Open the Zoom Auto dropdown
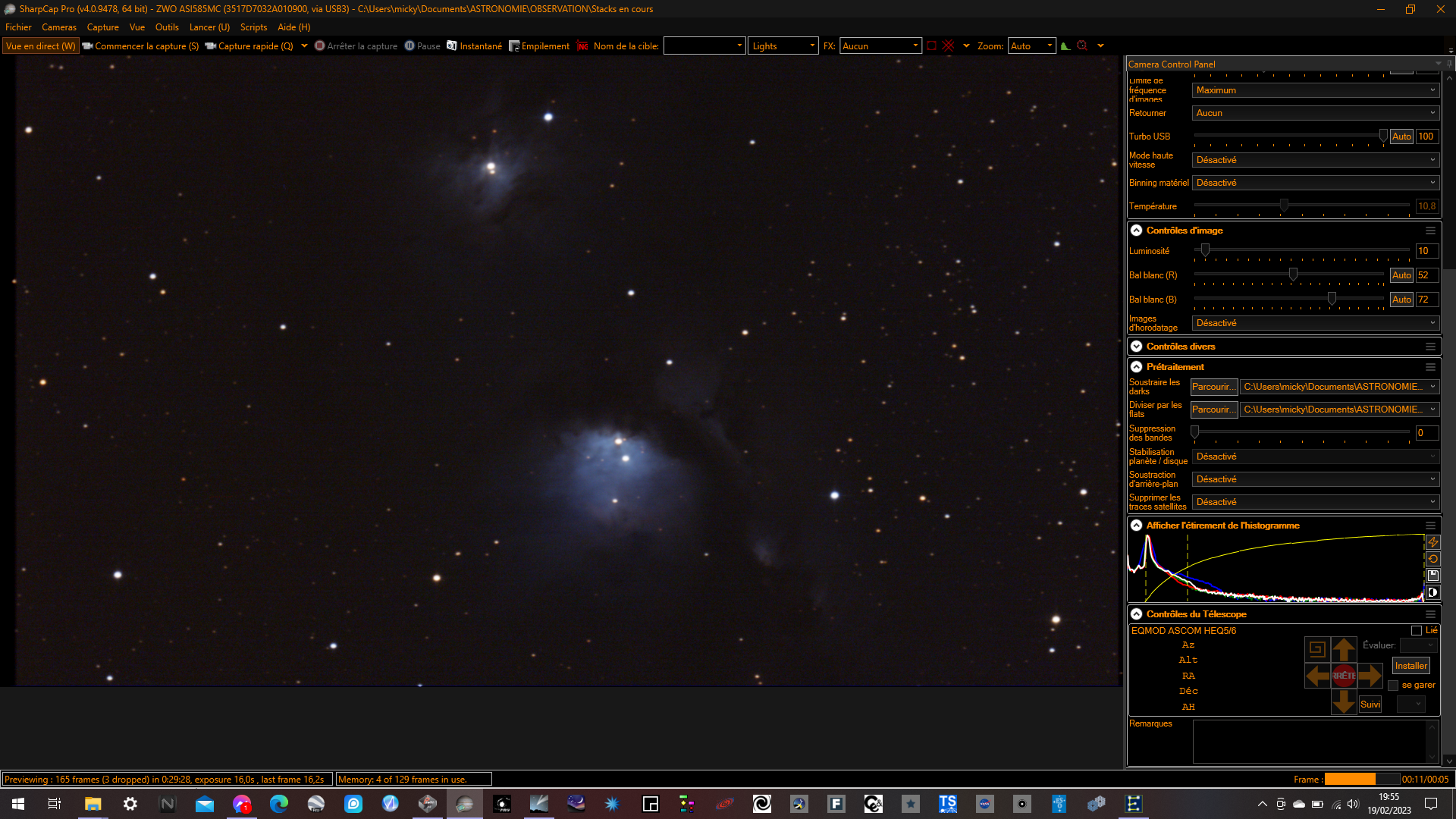Screen dimensions: 1456x819 tap(1031, 45)
